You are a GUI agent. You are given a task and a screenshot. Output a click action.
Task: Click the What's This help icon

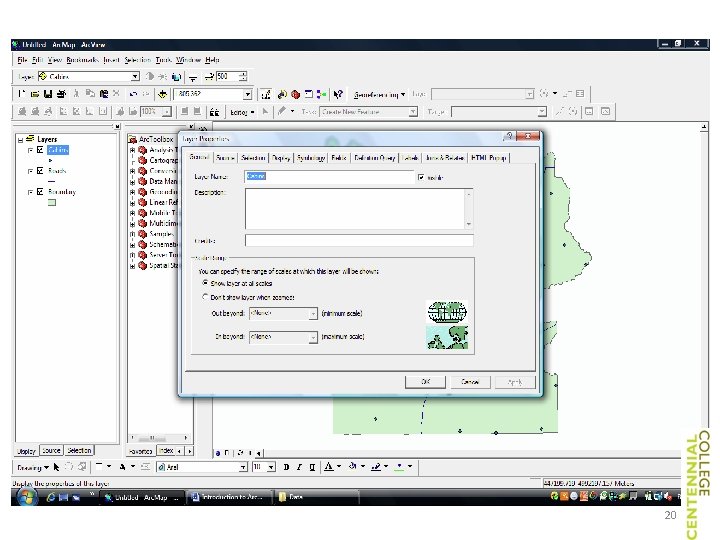338,94
